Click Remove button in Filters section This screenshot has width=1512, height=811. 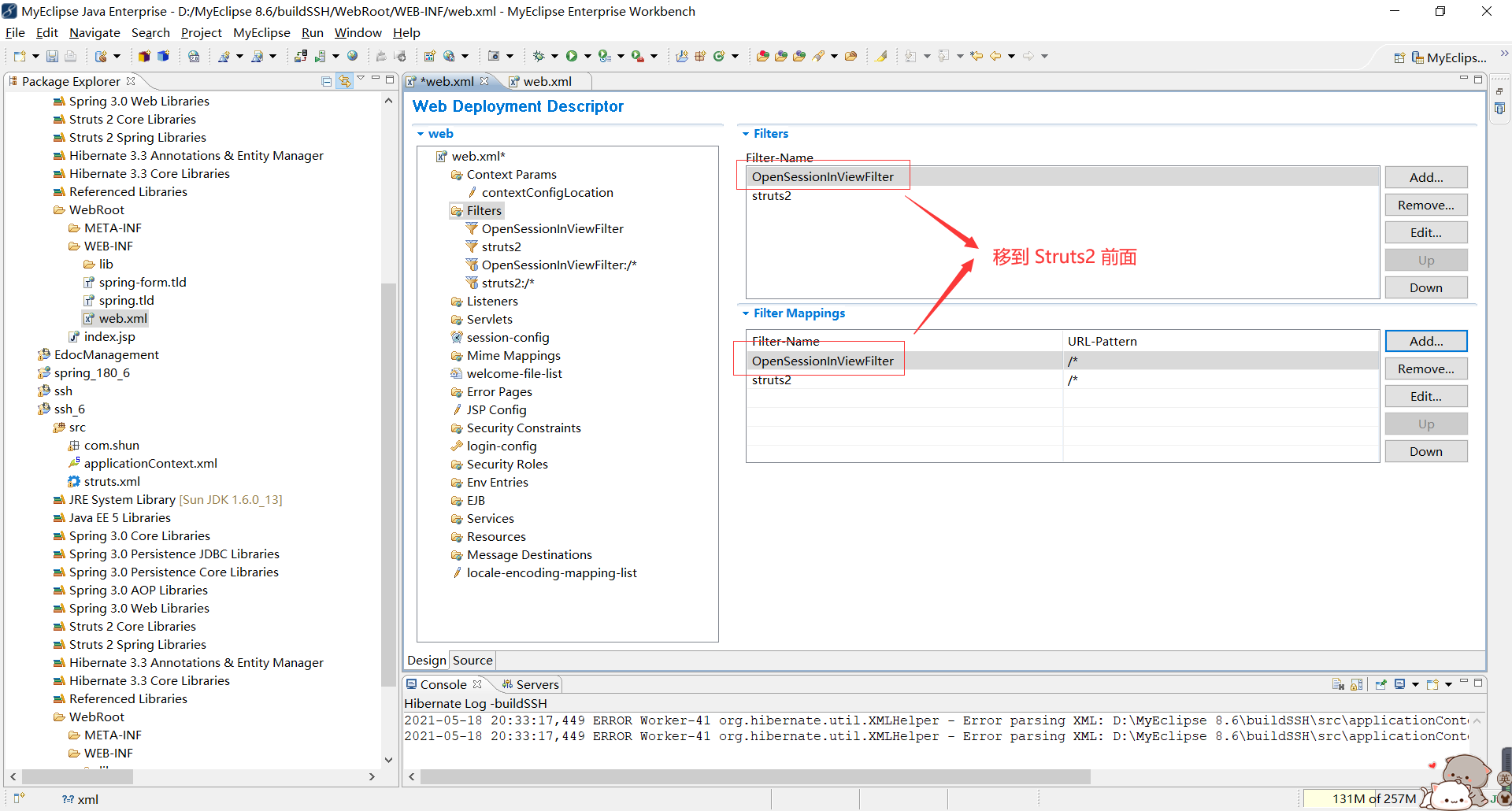point(1425,205)
